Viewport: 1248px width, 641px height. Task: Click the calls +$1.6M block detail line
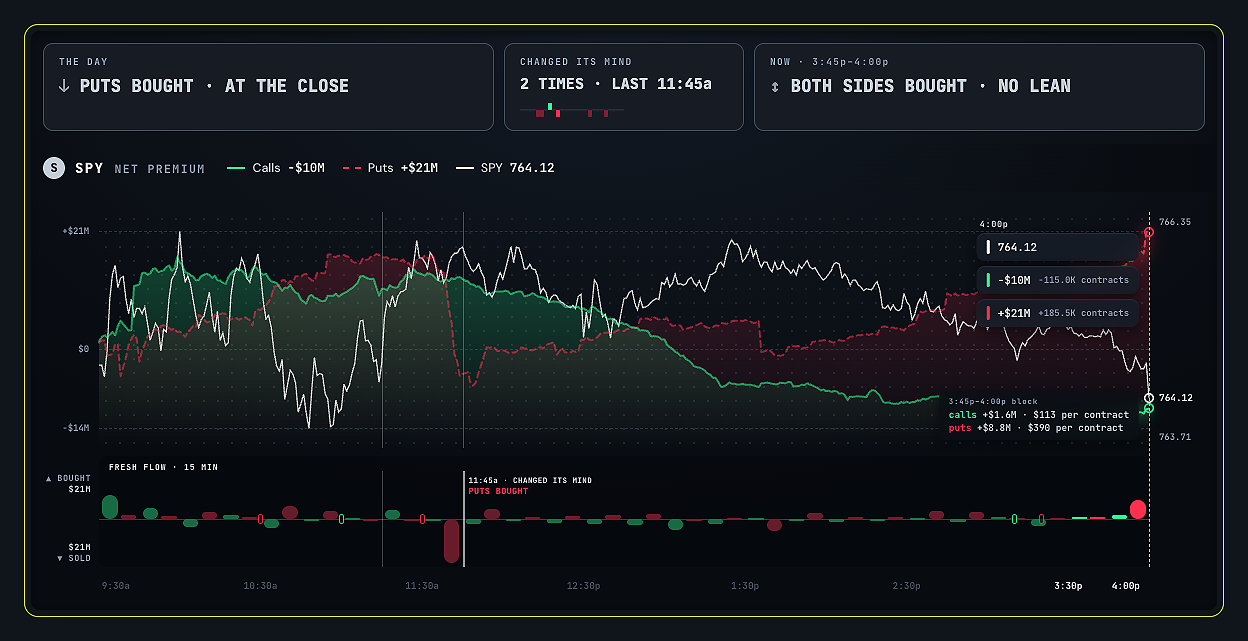tap(1038, 415)
